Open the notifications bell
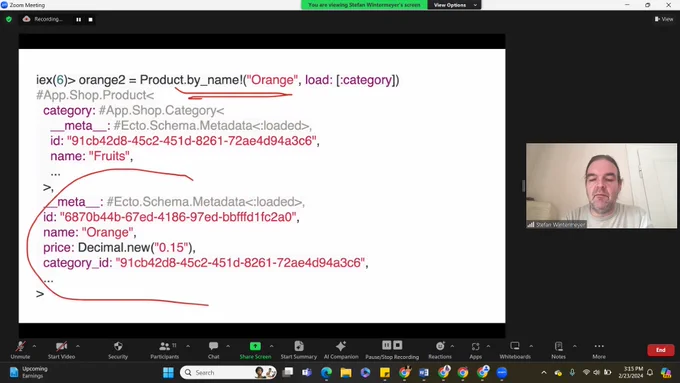Viewport: 680px width, 383px height. (650, 373)
